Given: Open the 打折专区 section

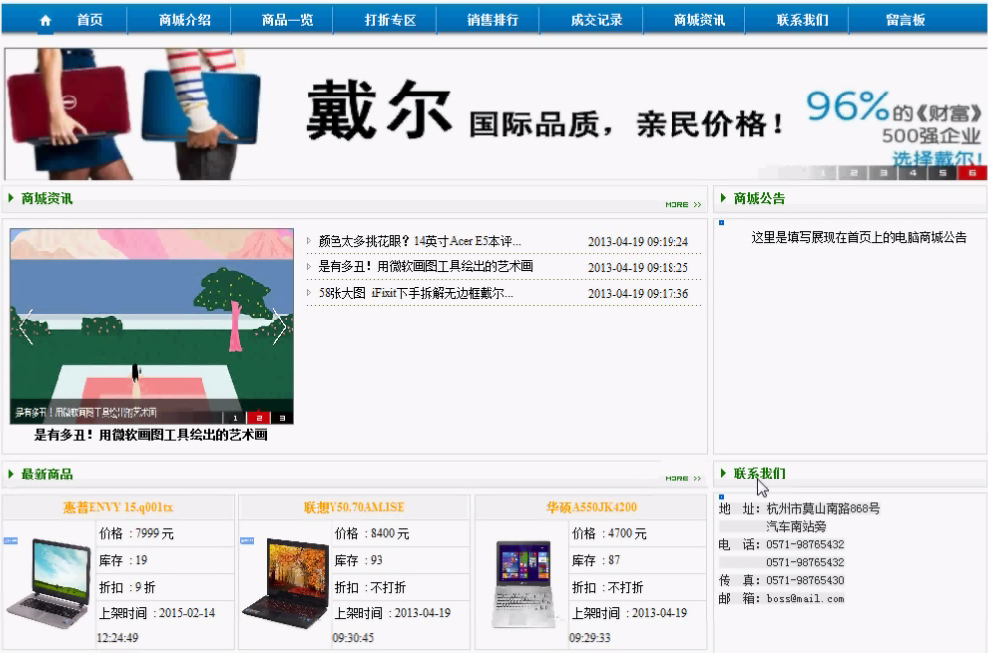Looking at the screenshot, I should (x=390, y=20).
